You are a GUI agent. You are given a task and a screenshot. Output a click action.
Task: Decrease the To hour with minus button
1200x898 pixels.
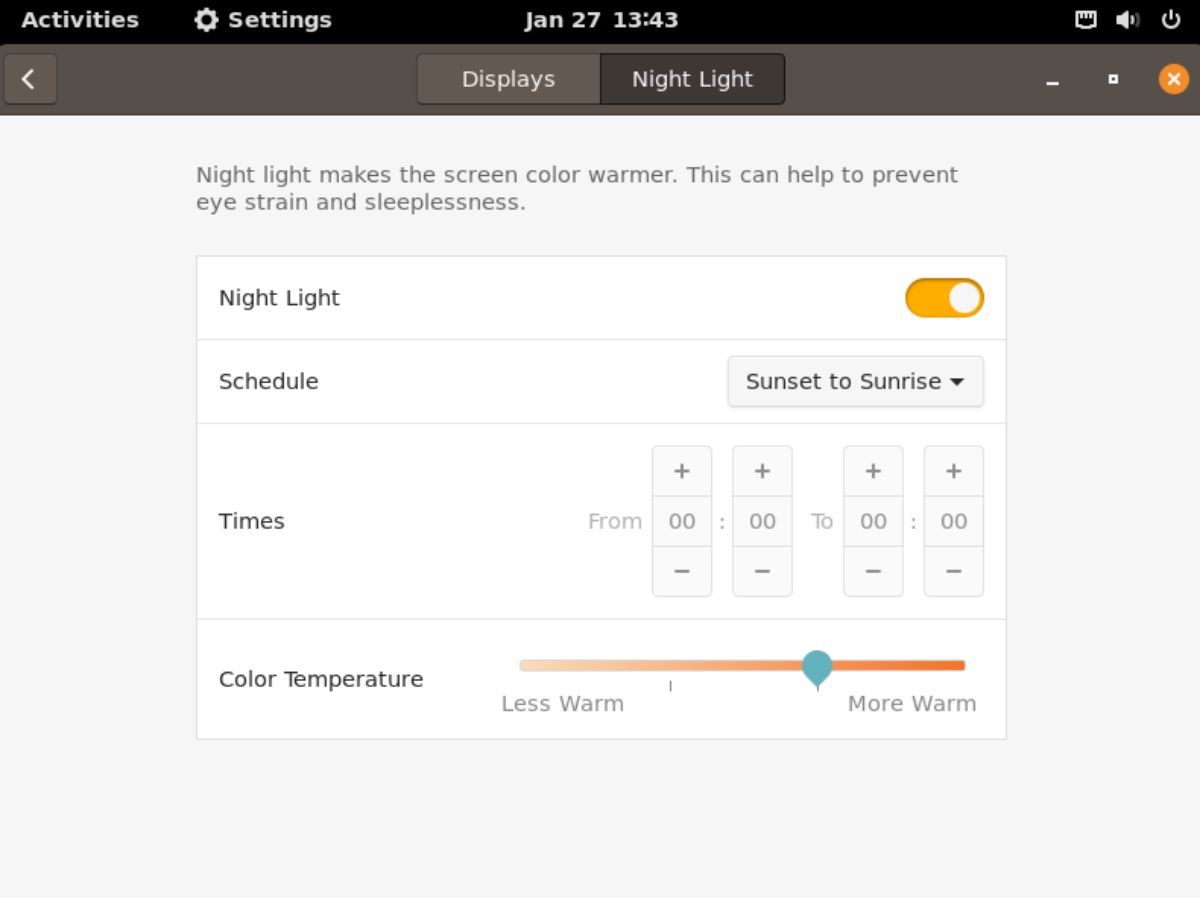tap(872, 571)
